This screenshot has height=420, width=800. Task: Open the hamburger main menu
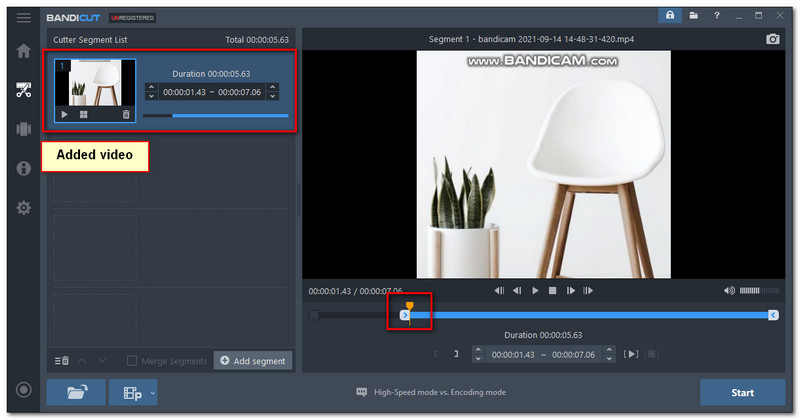click(23, 17)
